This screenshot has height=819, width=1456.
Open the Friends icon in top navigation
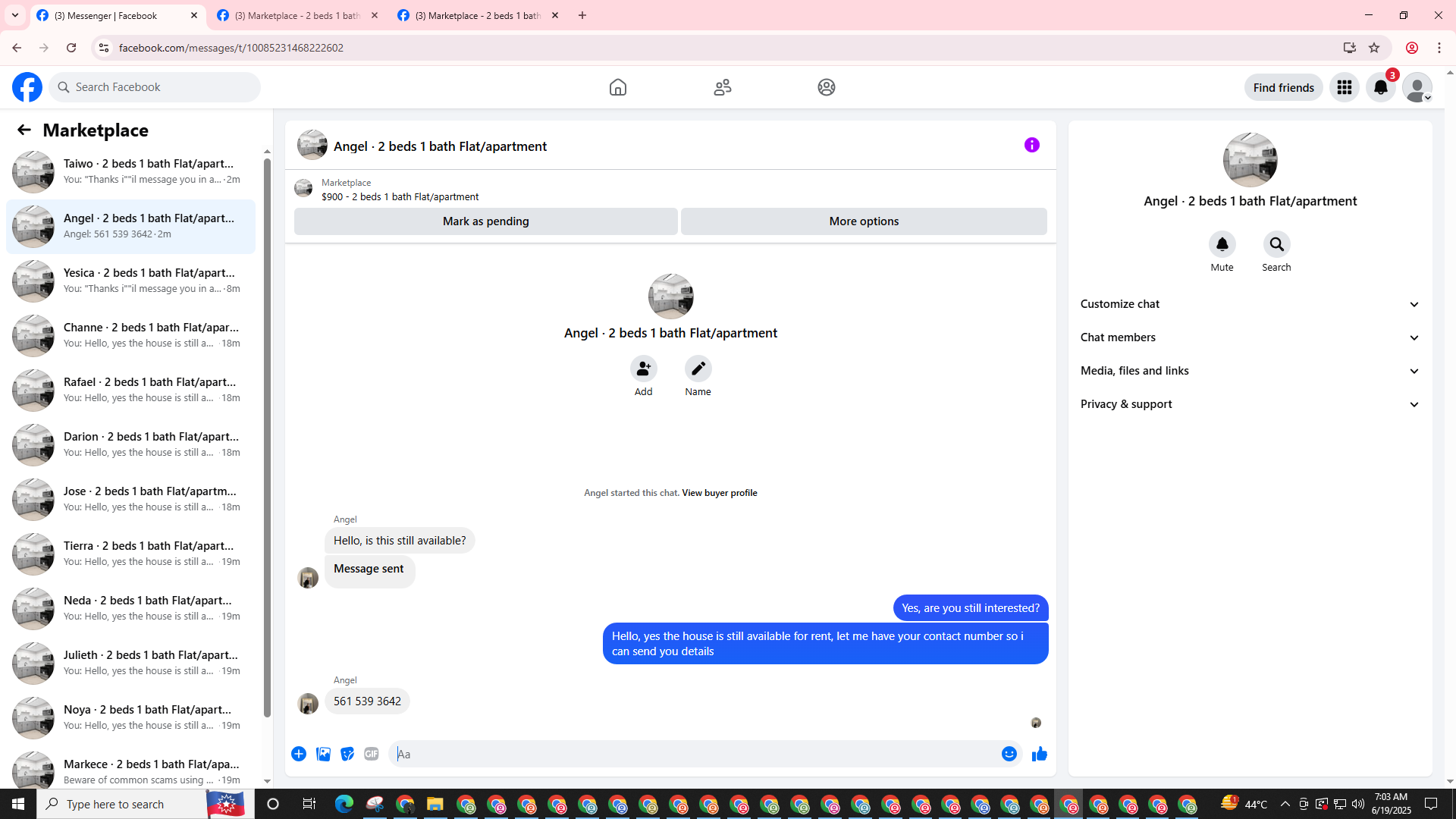point(723,87)
